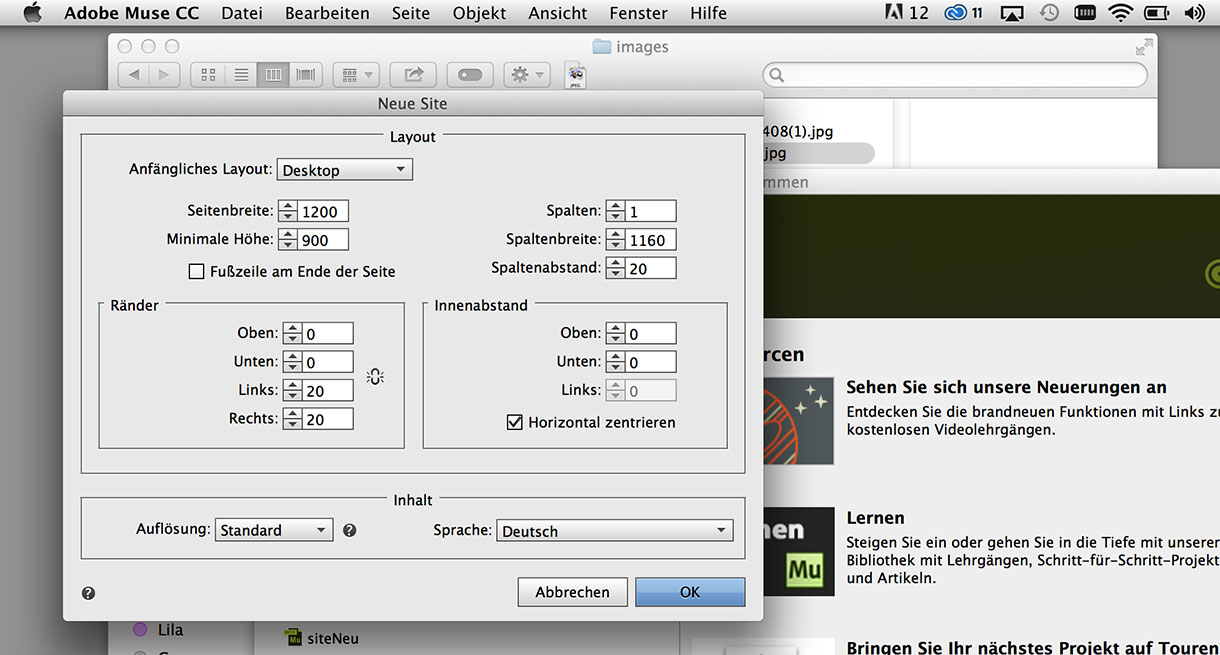Go forward in the Finder images window

pos(164,75)
